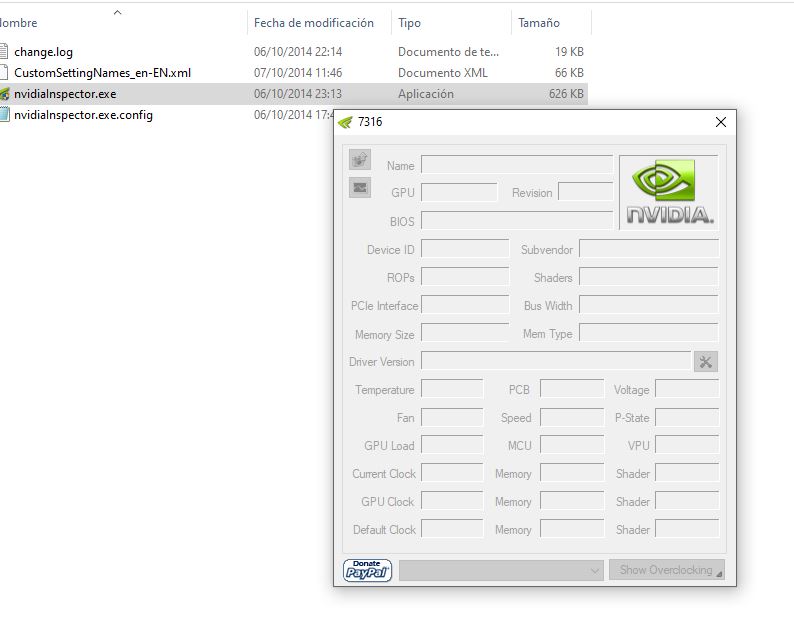
Task: Select CustomSettingNames_en-EN.xml file
Action: 102,73
